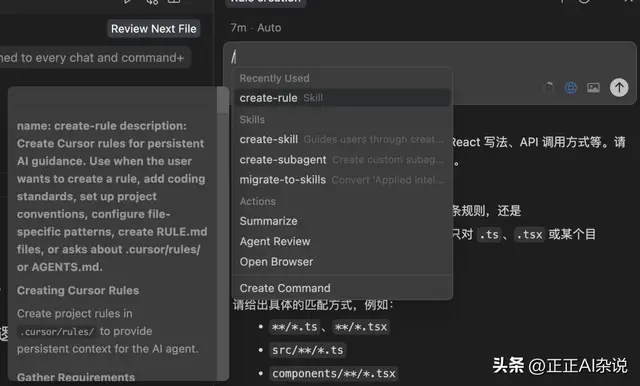Click the send arrow button
This screenshot has height=386, width=640.
pyautogui.click(x=619, y=87)
